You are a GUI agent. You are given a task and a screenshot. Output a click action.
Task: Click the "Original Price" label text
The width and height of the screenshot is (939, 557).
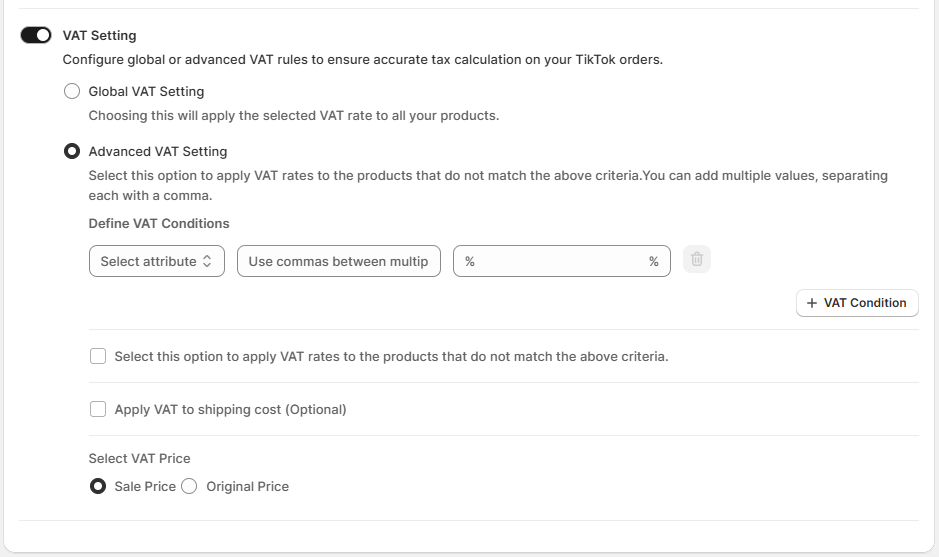coord(247,486)
